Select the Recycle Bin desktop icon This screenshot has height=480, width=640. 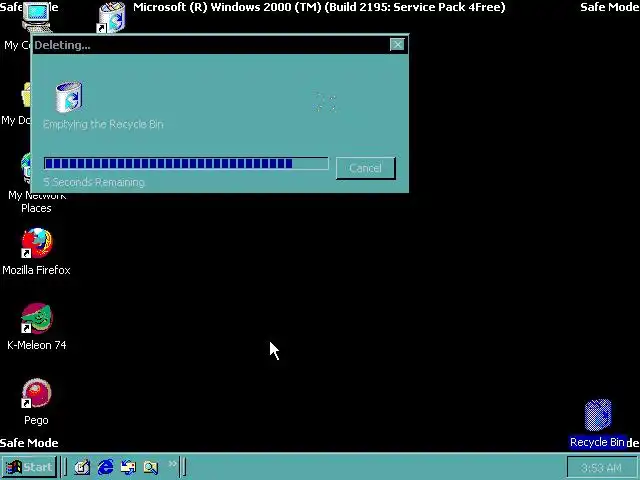pyautogui.click(x=598, y=416)
